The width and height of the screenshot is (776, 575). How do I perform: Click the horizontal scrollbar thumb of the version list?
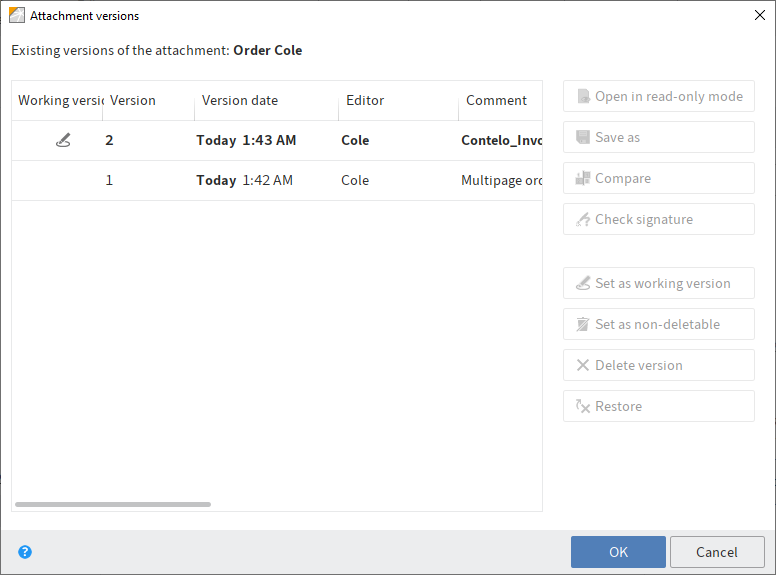click(113, 504)
